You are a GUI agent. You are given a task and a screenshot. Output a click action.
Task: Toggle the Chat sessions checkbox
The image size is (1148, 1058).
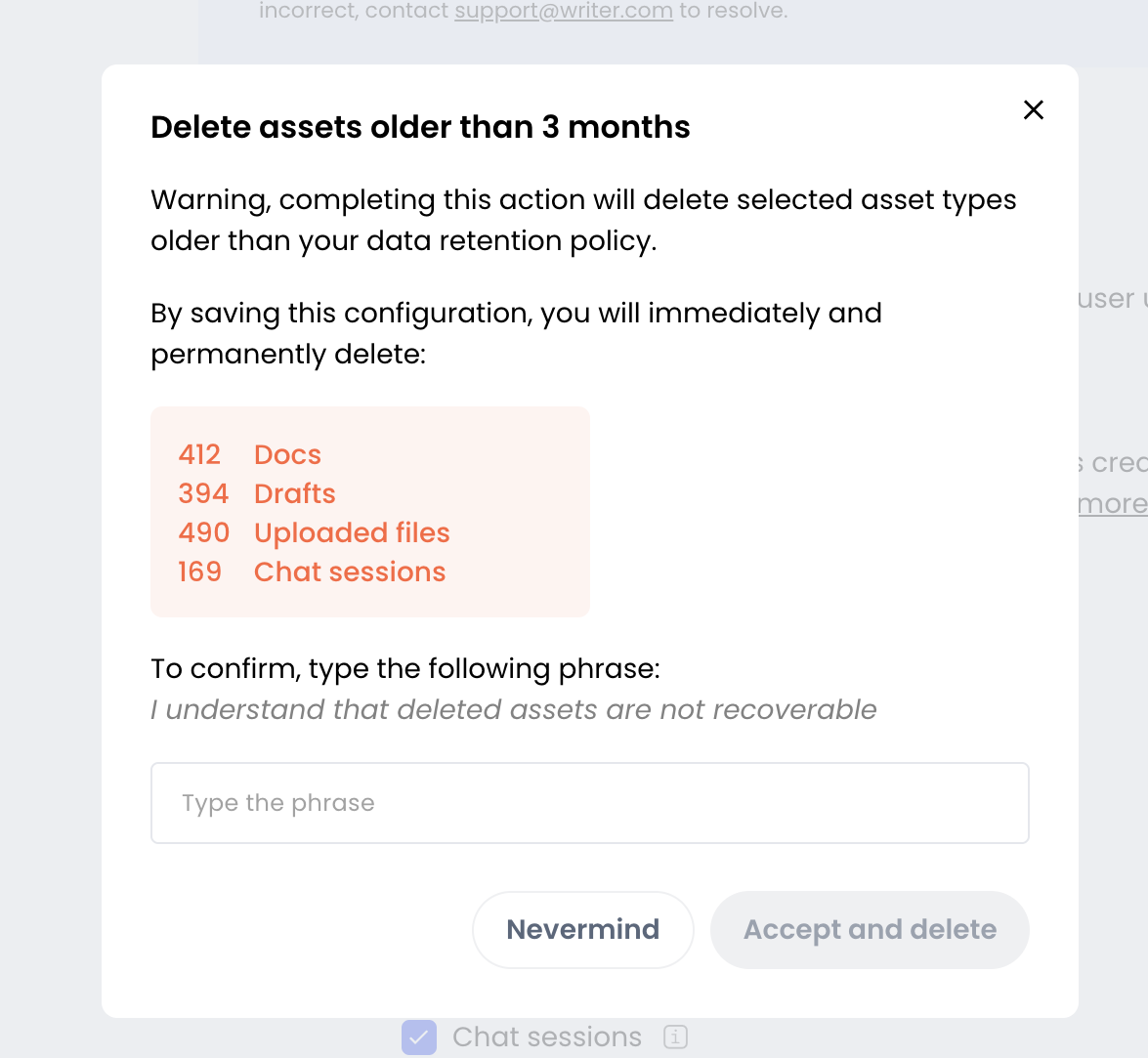[x=419, y=1037]
